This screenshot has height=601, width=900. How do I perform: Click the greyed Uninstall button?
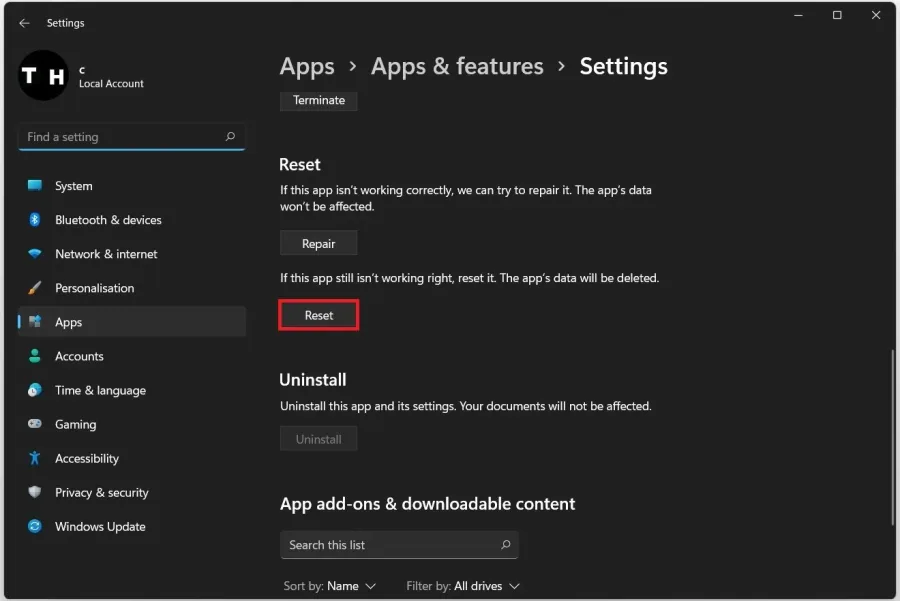[x=319, y=439]
